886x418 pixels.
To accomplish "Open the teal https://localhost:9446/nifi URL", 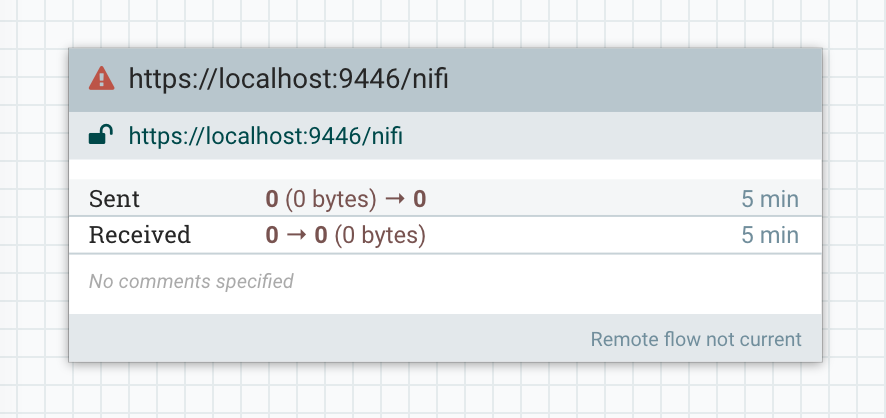I will [266, 136].
